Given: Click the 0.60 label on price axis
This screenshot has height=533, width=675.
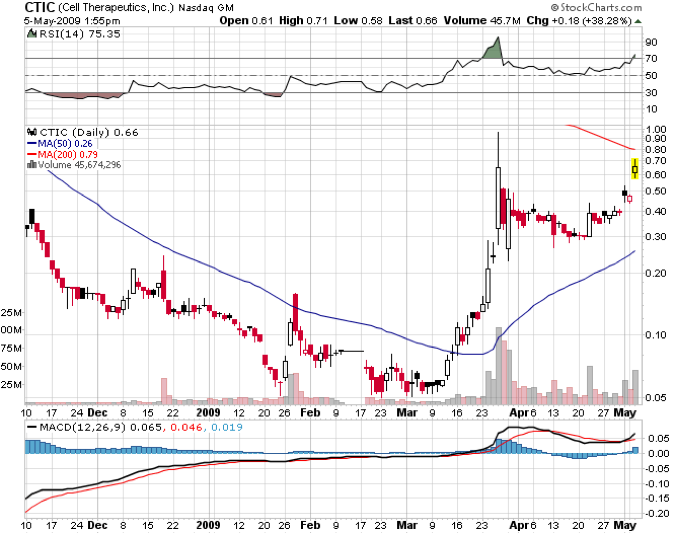Looking at the screenshot, I should tap(656, 174).
